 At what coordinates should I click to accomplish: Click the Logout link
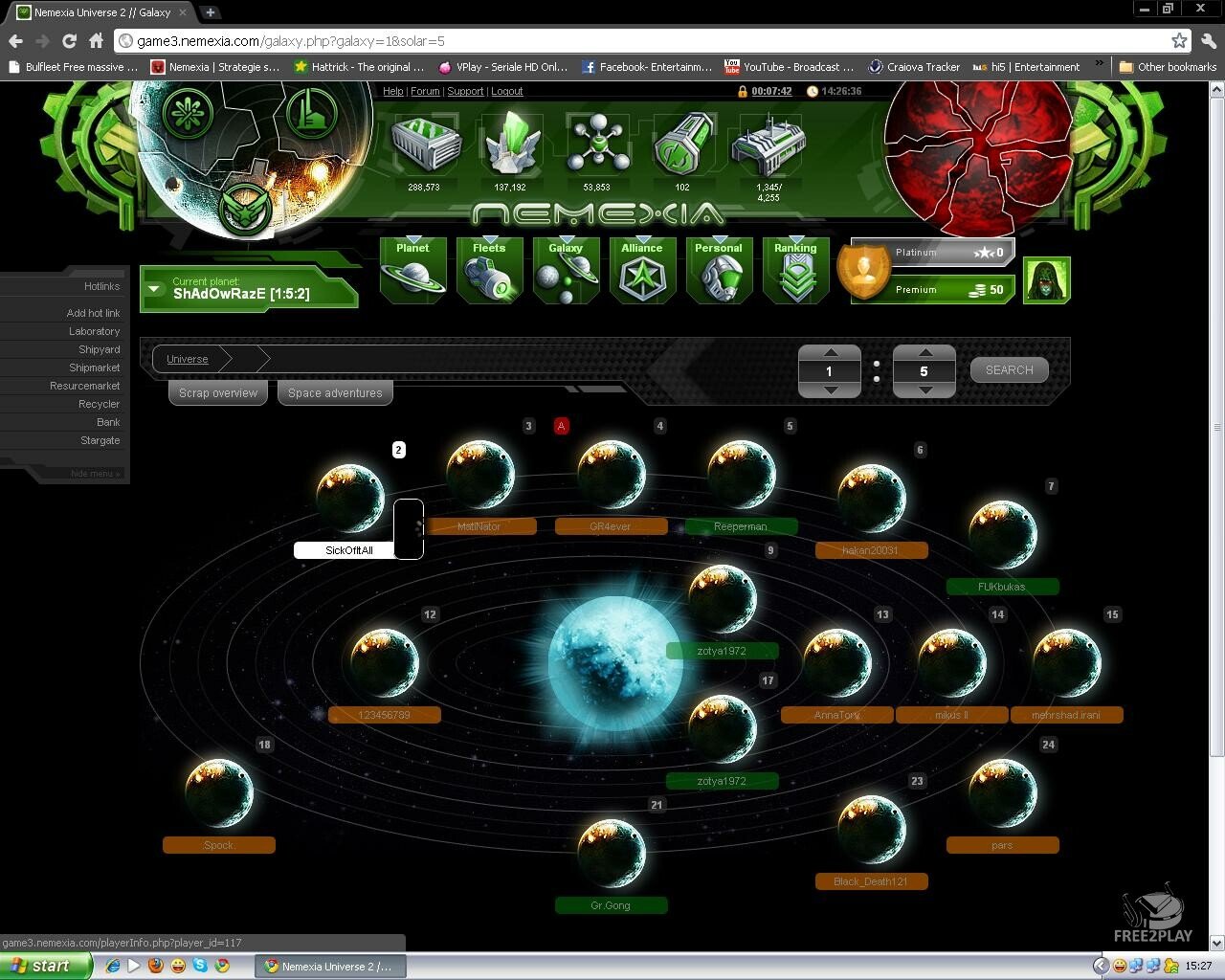click(x=507, y=92)
